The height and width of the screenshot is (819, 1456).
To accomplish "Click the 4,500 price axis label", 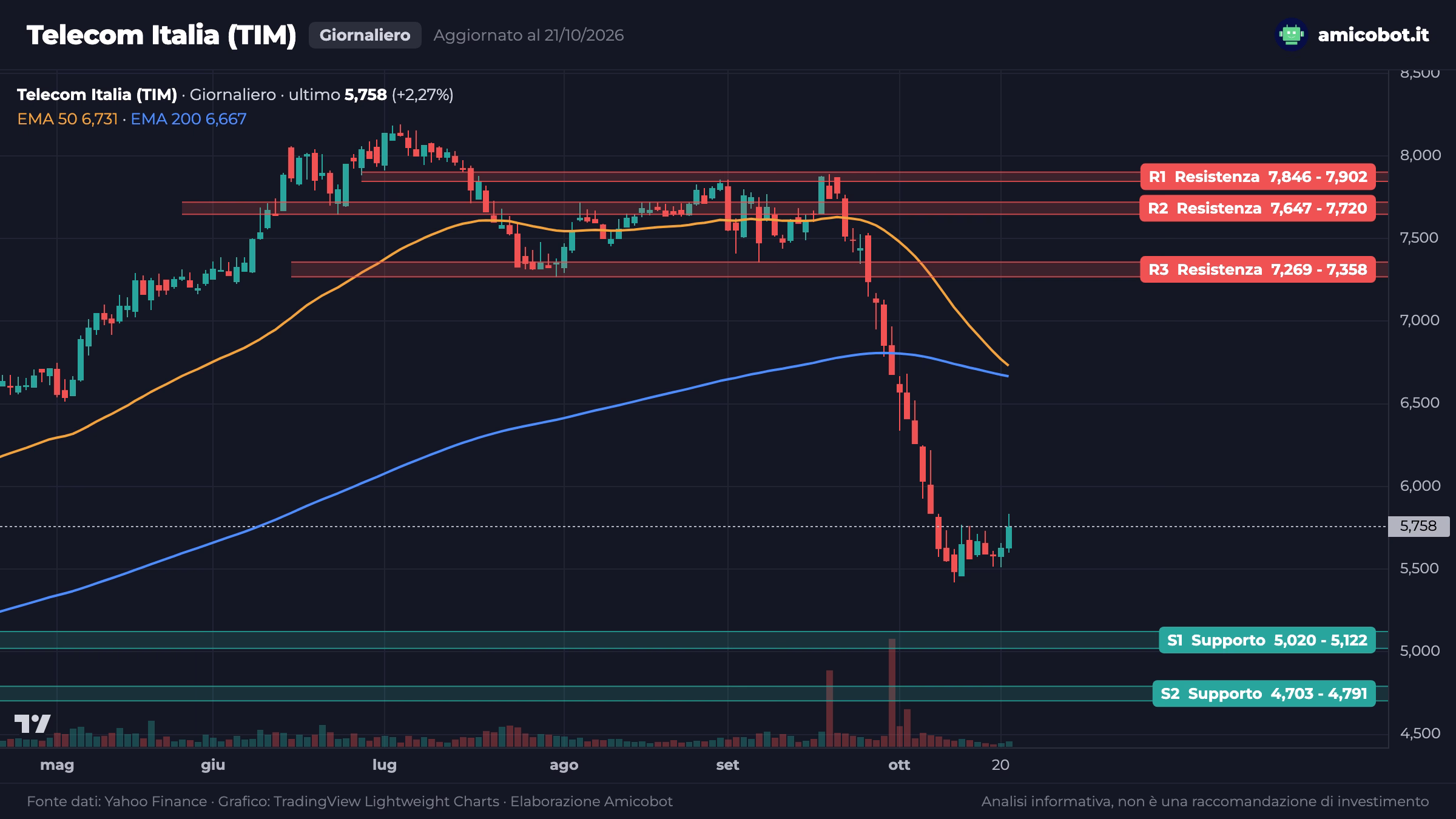I will point(1420,733).
